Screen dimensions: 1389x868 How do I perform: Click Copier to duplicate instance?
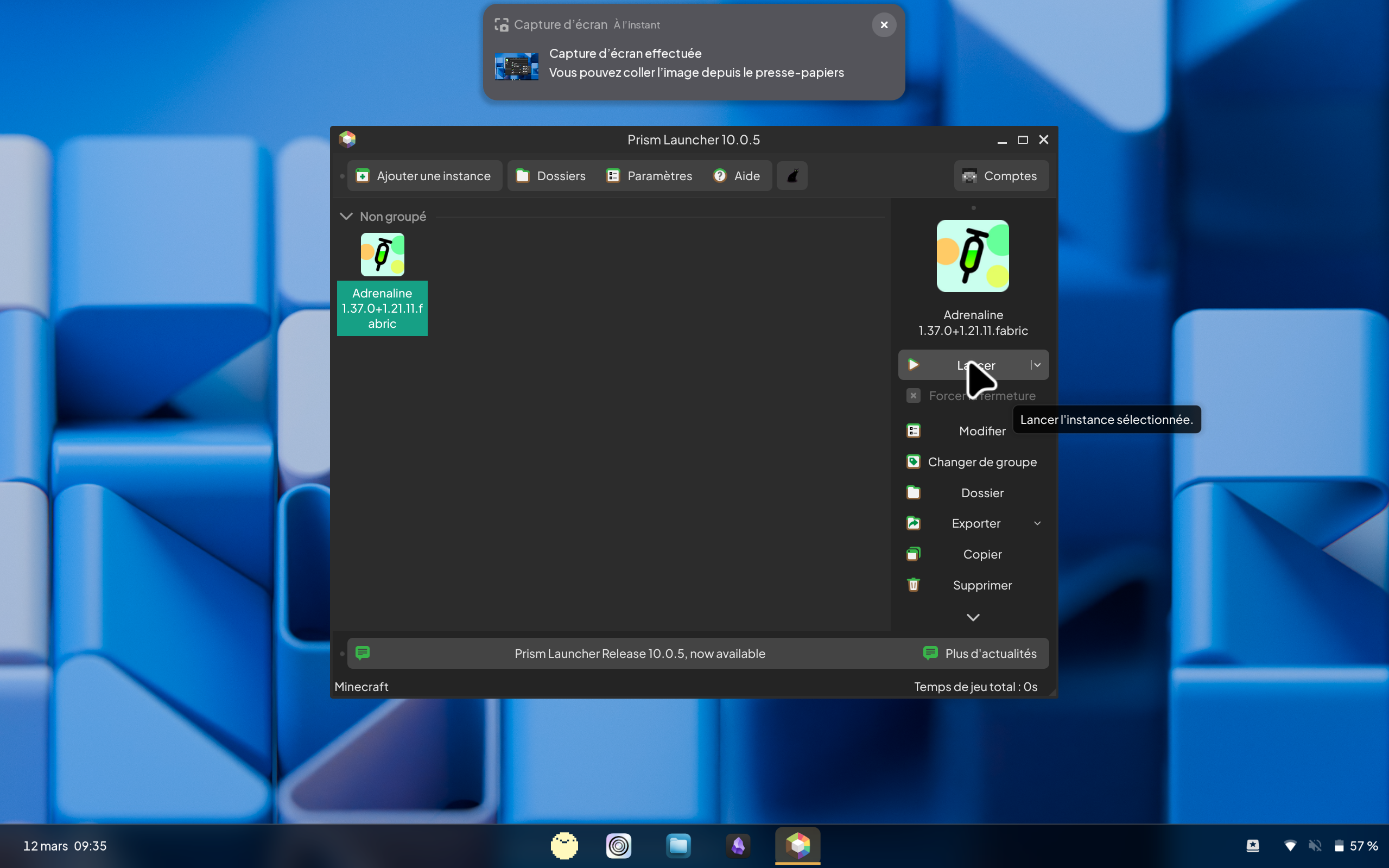coord(973,554)
